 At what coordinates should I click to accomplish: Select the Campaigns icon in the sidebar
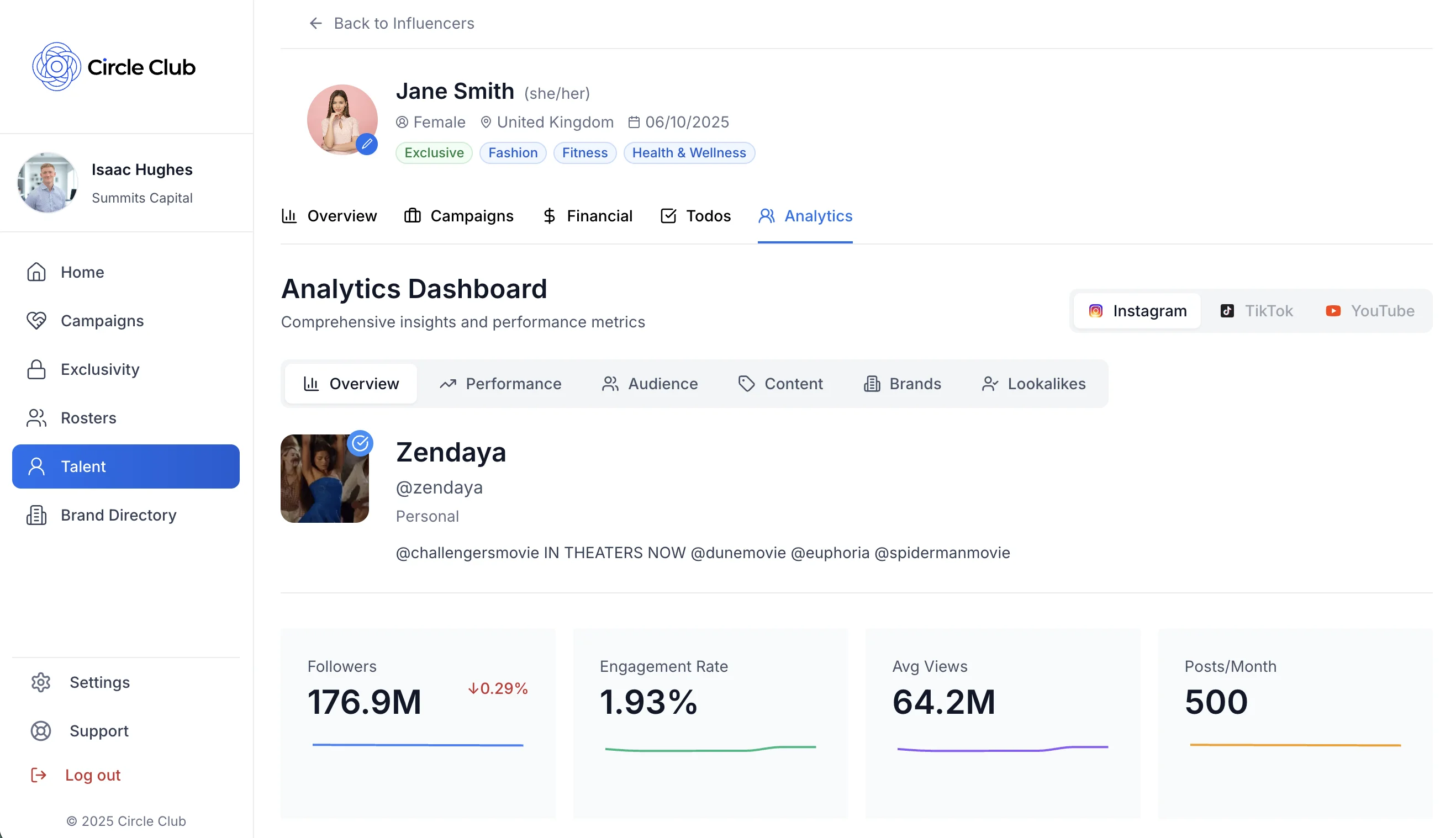point(36,321)
